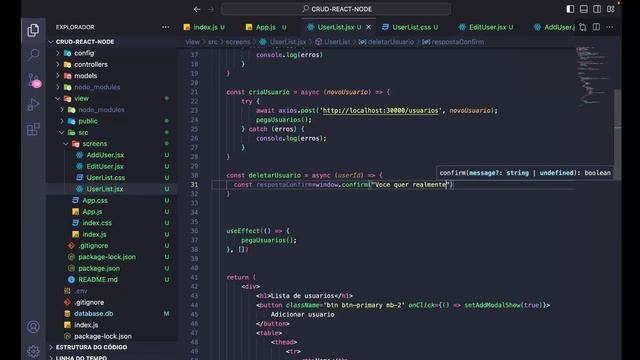Open the Source Control view

click(33, 80)
